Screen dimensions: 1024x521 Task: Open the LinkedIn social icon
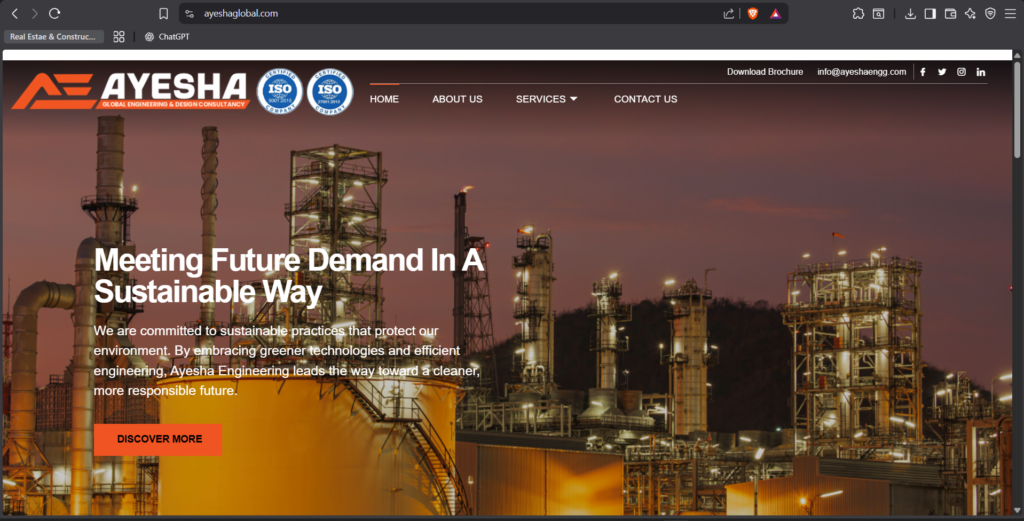(981, 72)
